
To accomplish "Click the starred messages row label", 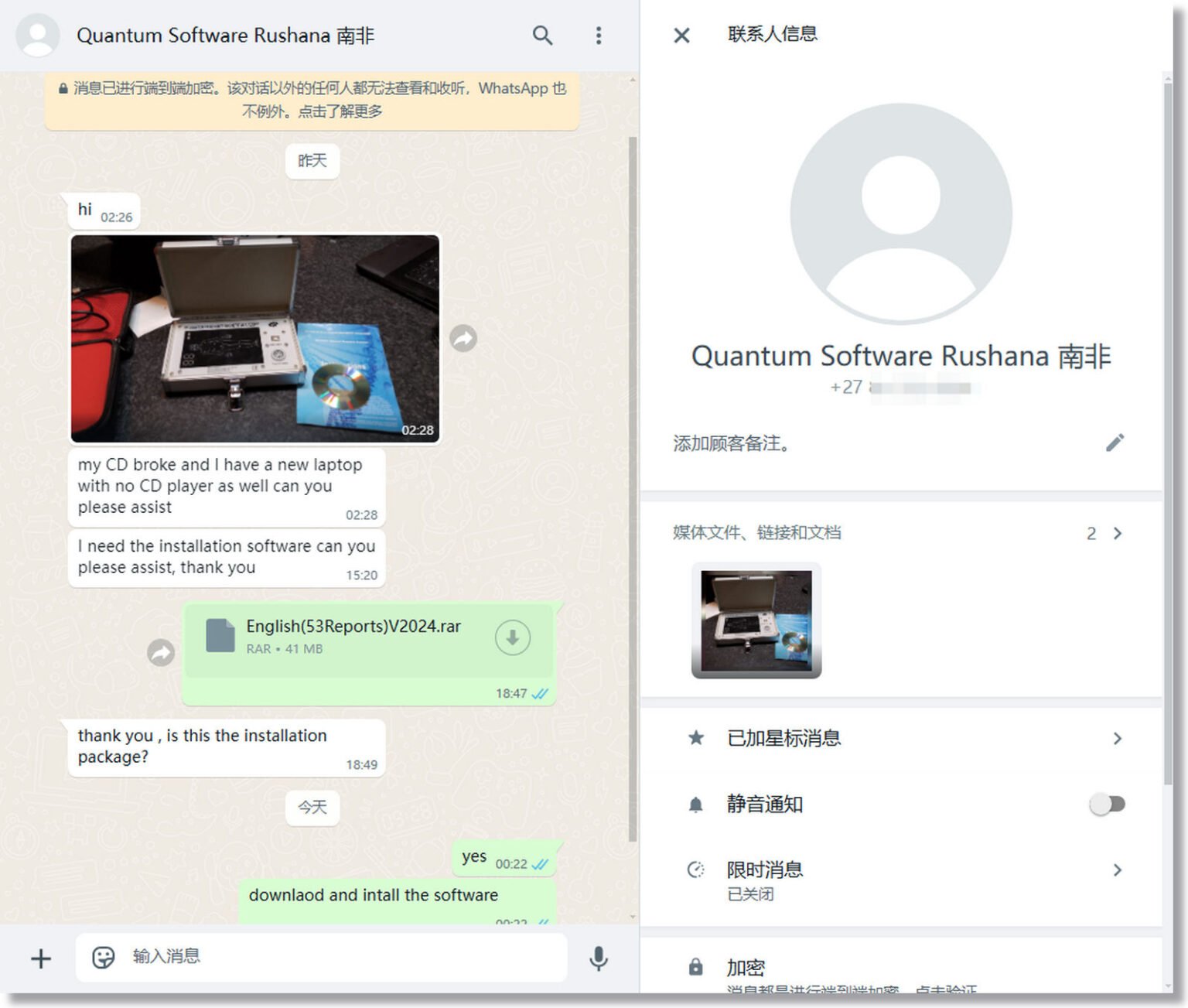I will pos(783,738).
